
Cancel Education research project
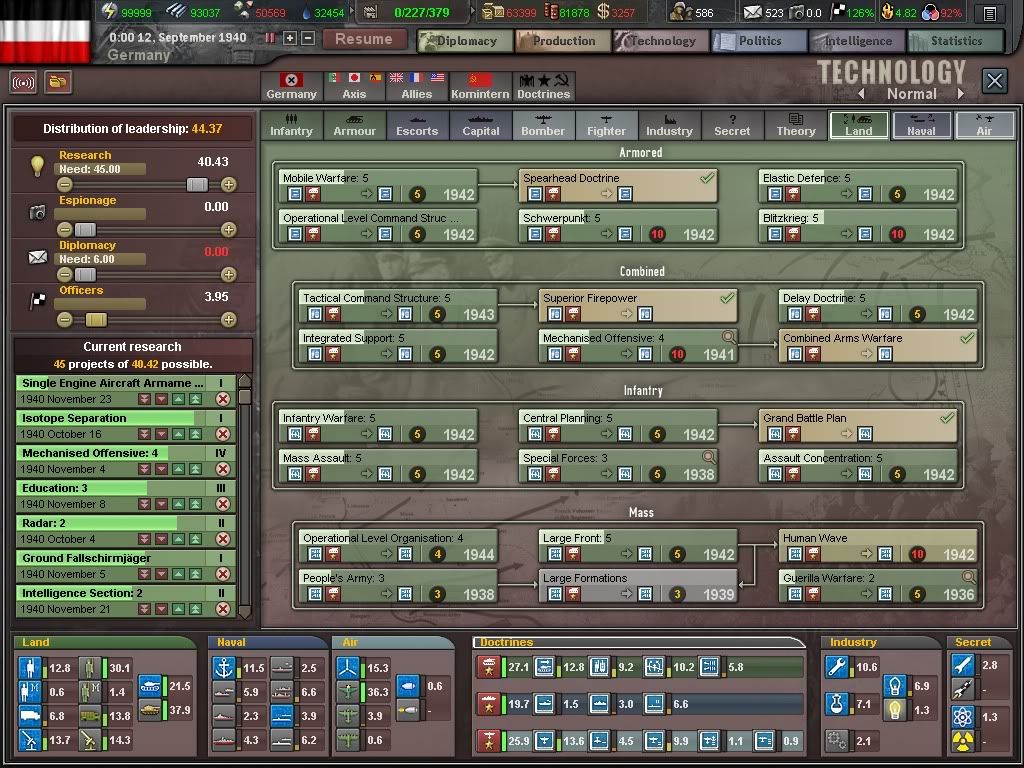(223, 504)
